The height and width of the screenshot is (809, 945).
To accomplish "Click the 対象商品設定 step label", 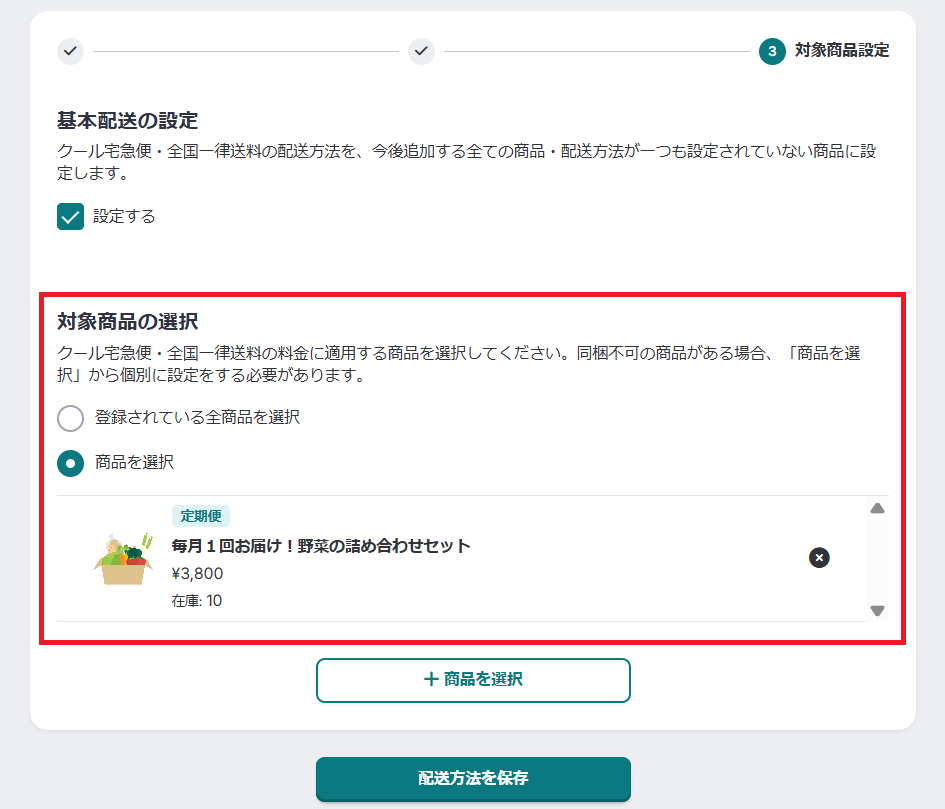I will (x=841, y=51).
